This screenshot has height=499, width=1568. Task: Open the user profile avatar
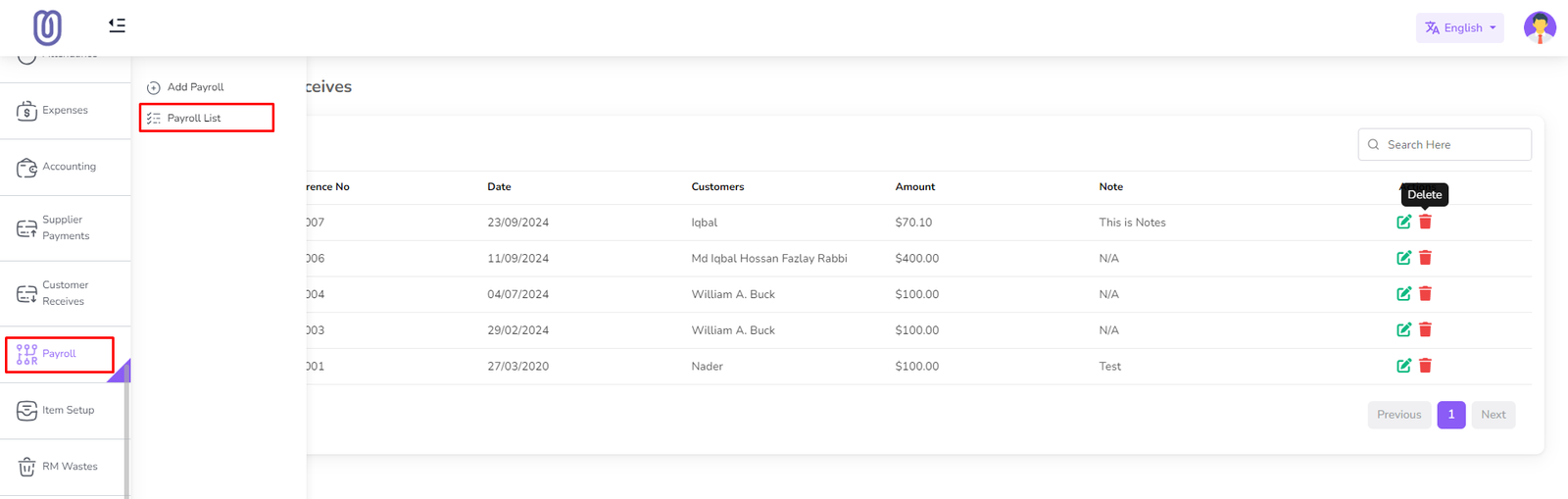click(x=1539, y=27)
